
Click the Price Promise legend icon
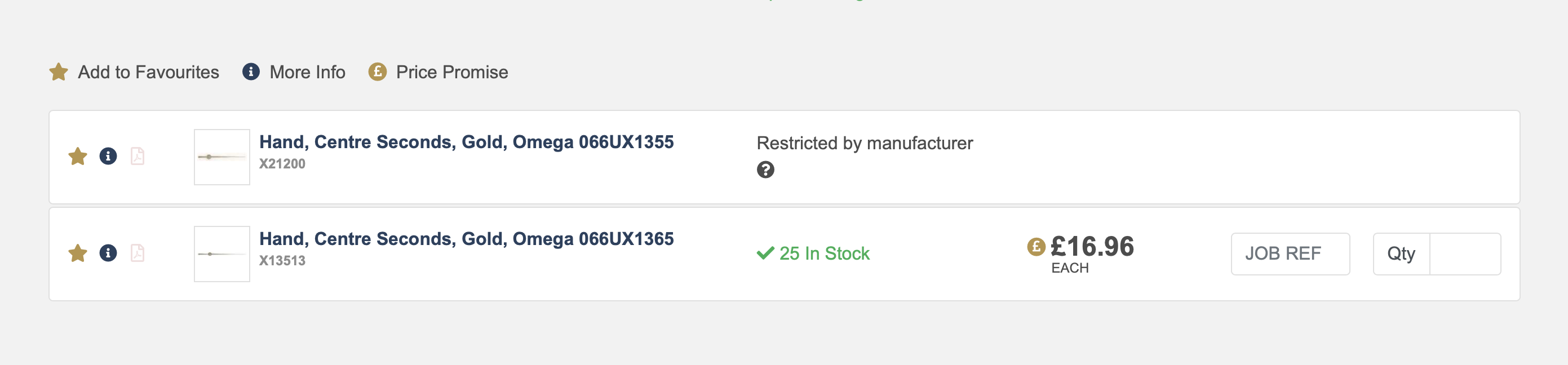tap(378, 72)
